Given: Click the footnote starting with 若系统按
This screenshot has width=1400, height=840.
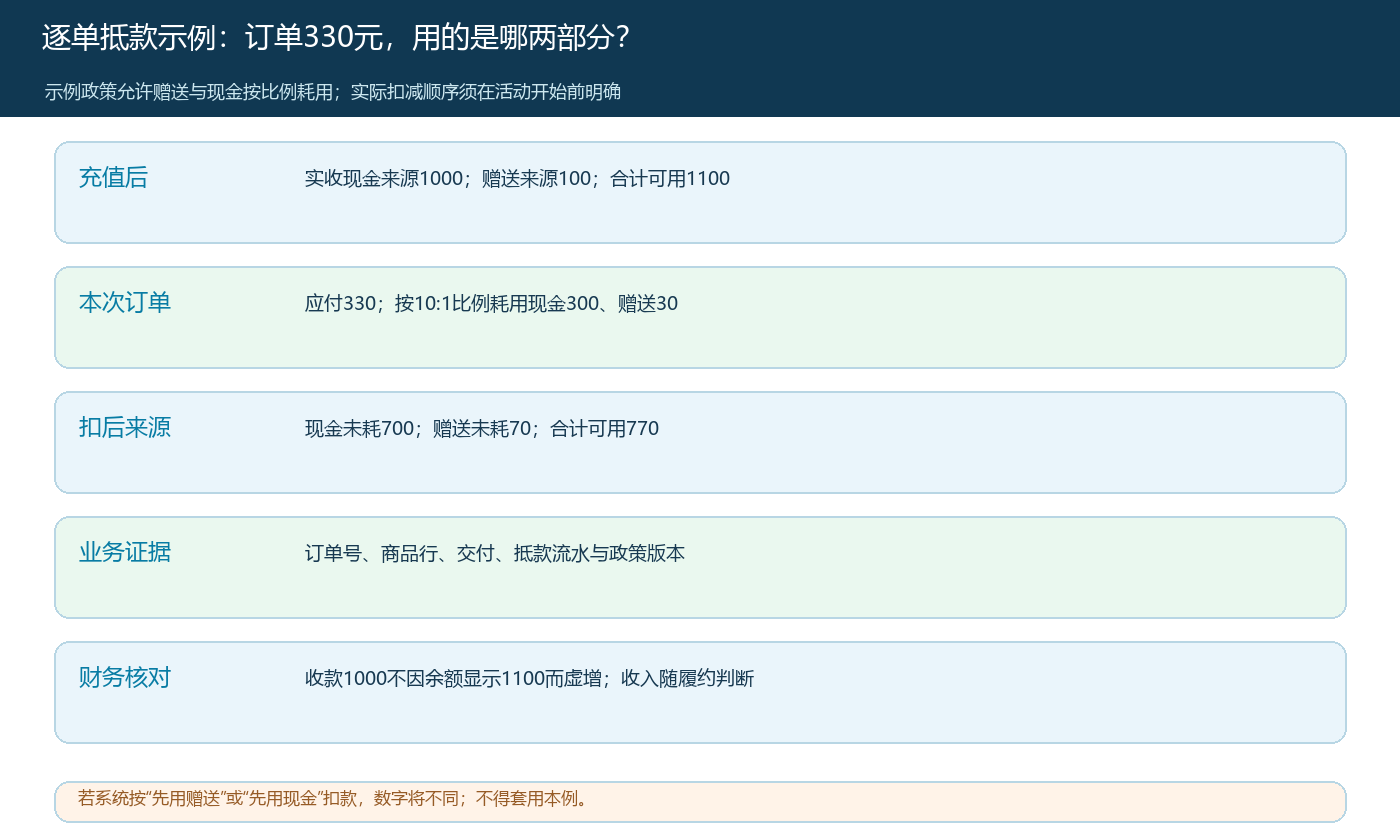Looking at the screenshot, I should (335, 799).
